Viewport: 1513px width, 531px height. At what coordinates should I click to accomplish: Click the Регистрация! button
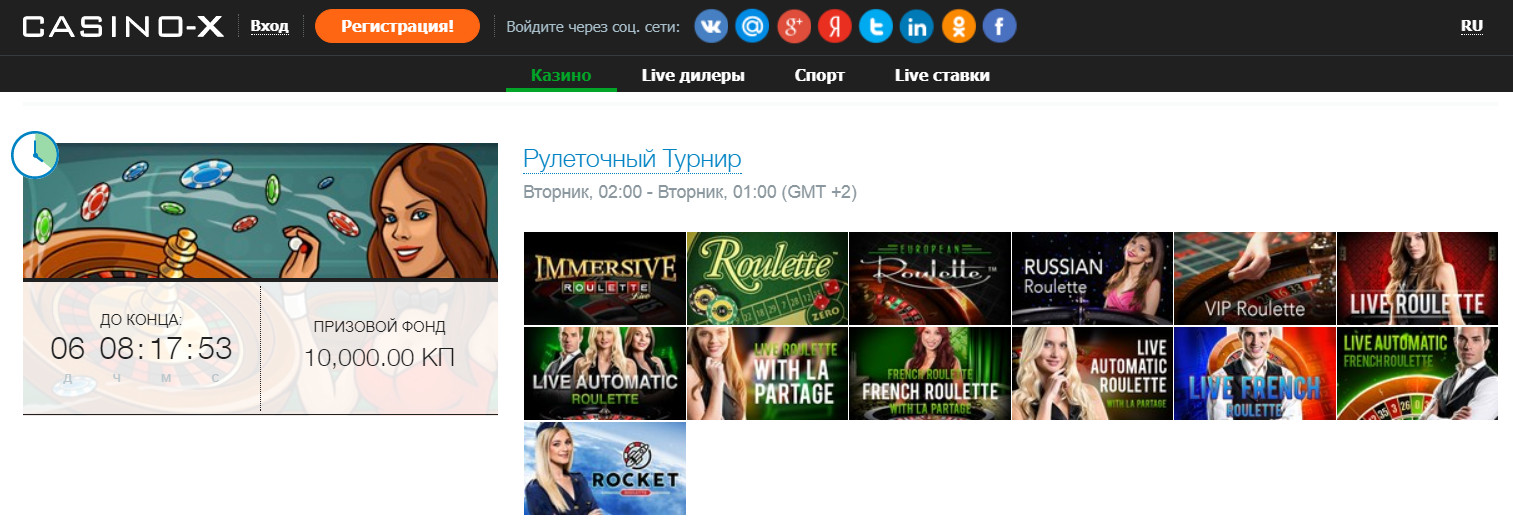[x=397, y=26]
